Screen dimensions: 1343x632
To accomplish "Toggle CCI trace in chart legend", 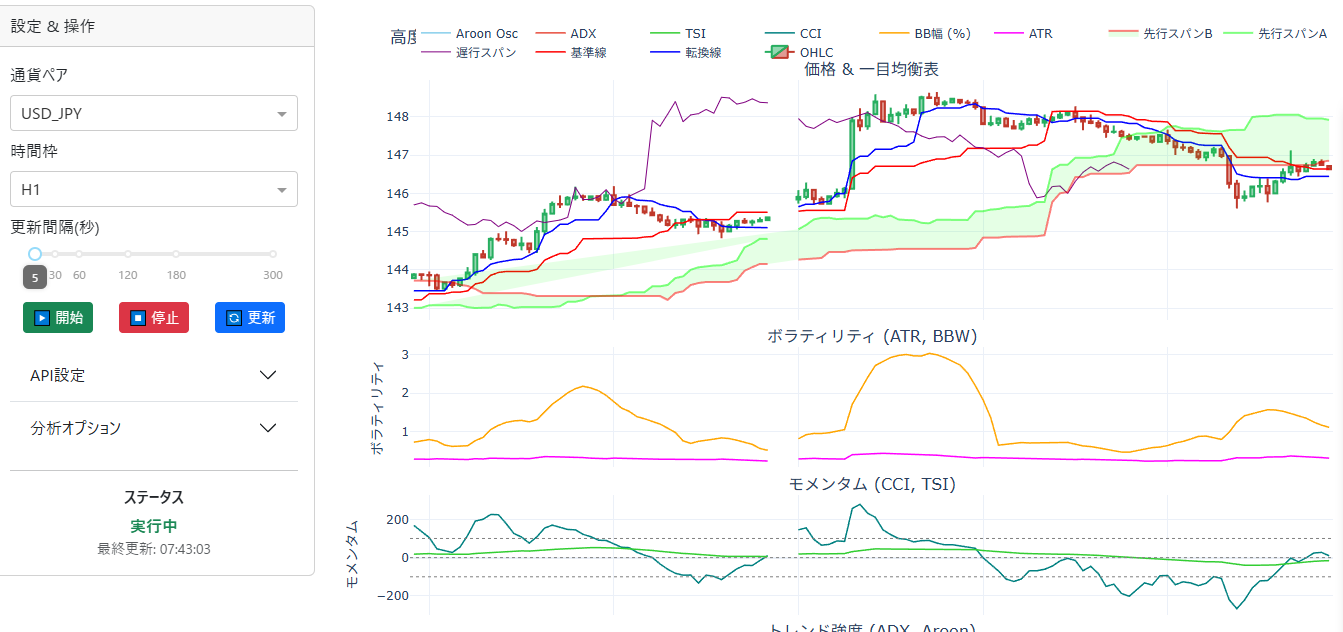I will [810, 34].
